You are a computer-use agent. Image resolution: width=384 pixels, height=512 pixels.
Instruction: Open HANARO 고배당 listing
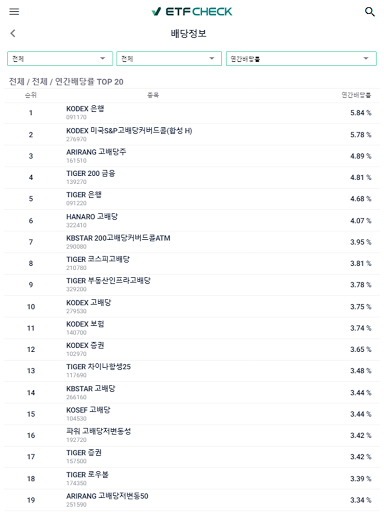click(x=192, y=221)
